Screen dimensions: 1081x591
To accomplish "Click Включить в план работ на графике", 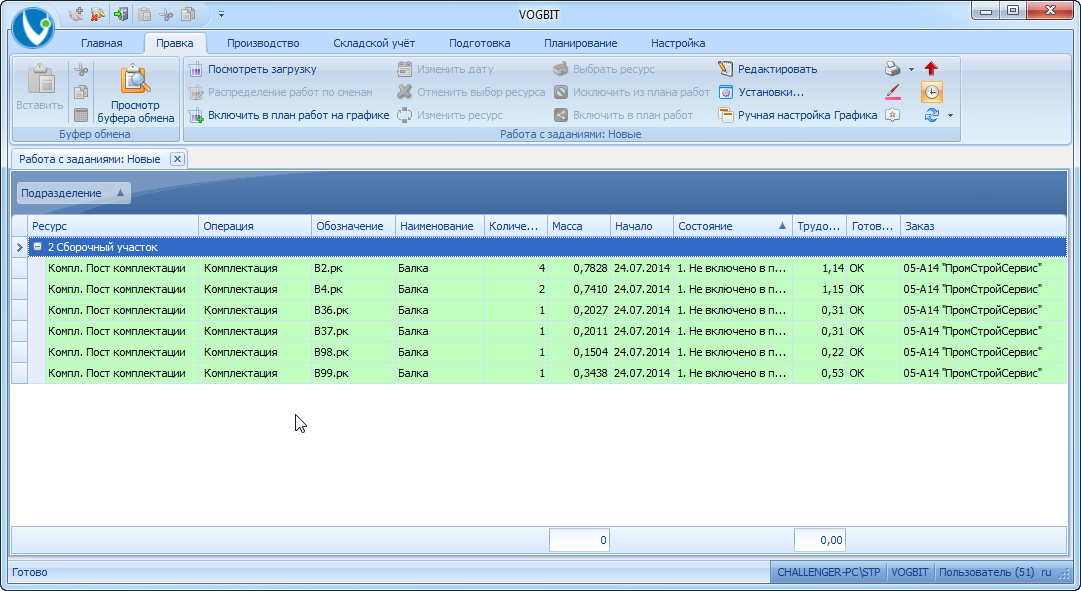I will [289, 115].
